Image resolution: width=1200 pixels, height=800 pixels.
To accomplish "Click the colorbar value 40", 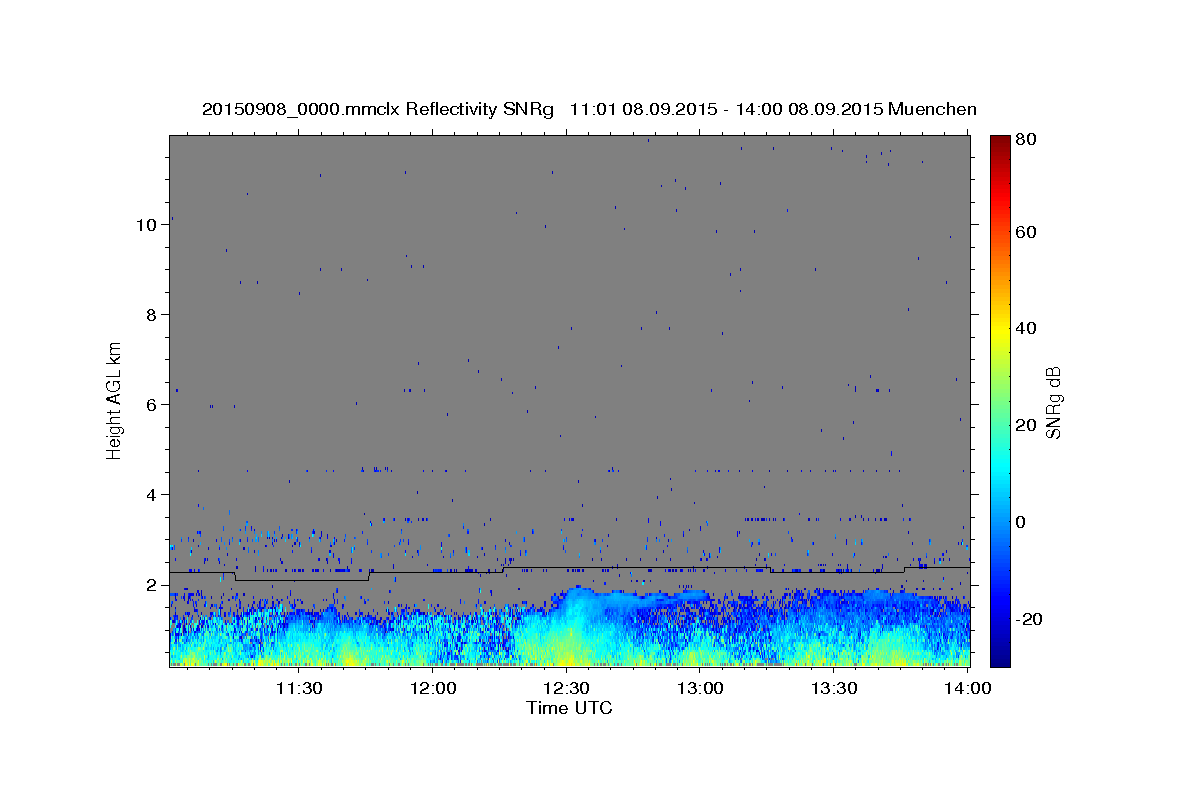I will [1024, 328].
